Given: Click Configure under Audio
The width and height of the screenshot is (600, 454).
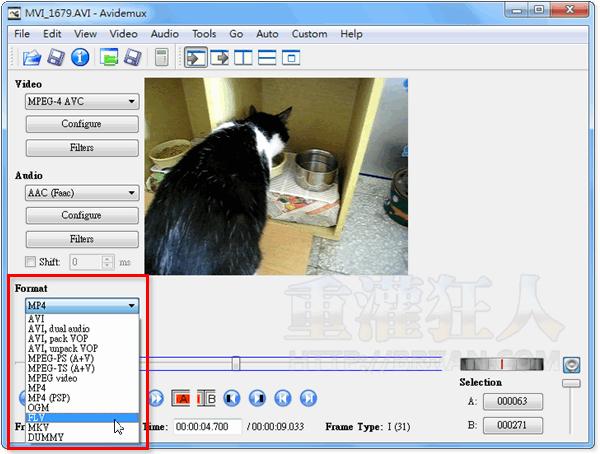Looking at the screenshot, I should click(82, 216).
